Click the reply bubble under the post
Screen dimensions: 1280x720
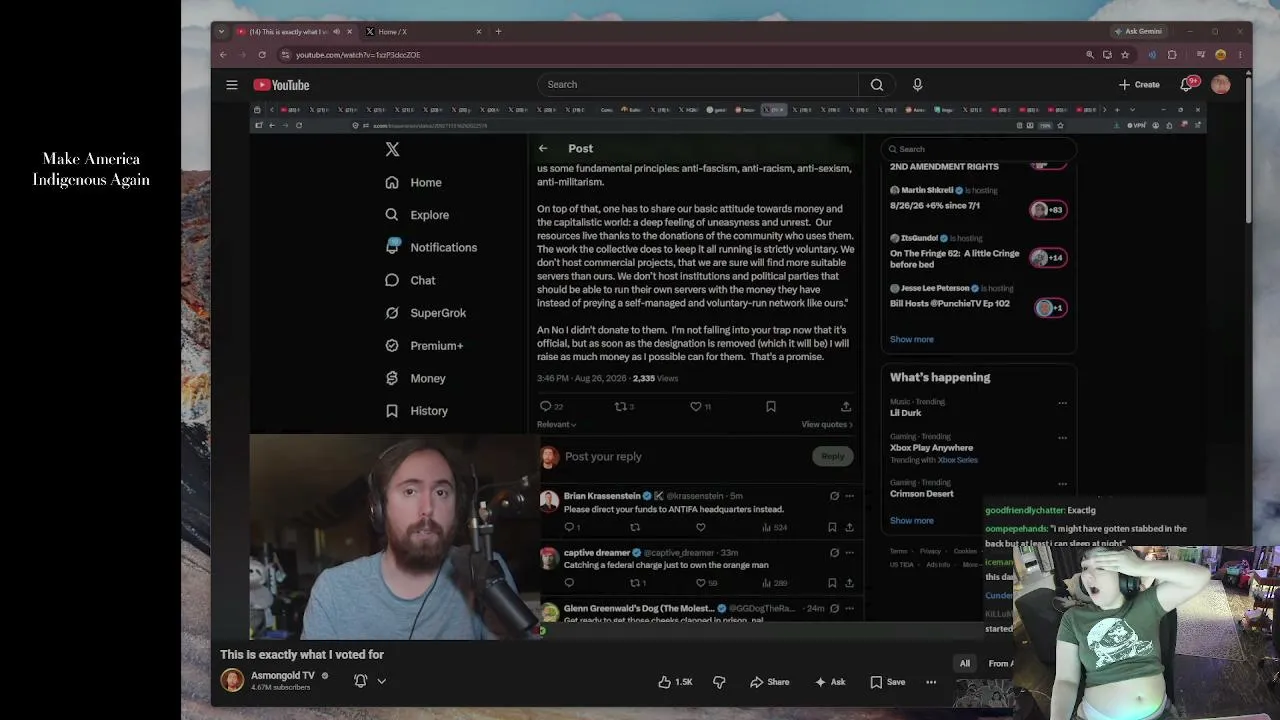(x=546, y=406)
